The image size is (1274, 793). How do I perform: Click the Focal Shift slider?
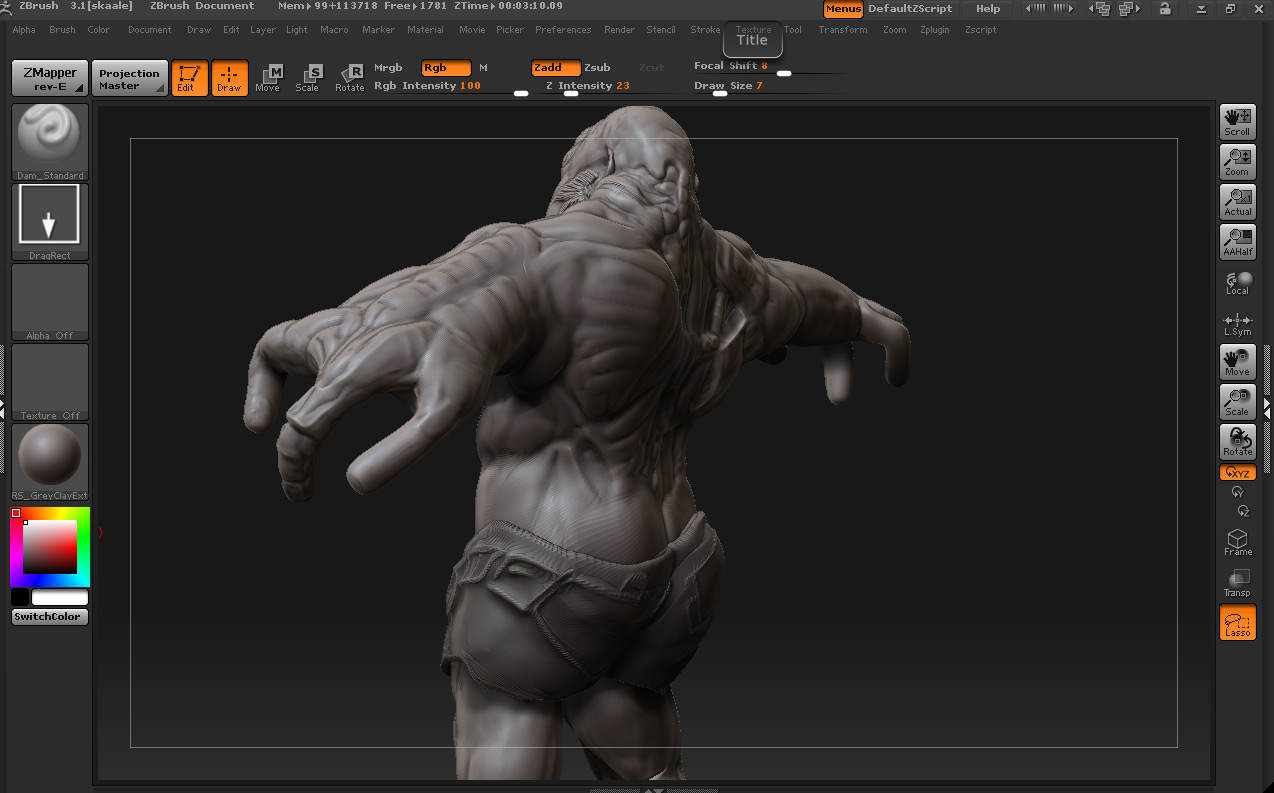(x=770, y=67)
